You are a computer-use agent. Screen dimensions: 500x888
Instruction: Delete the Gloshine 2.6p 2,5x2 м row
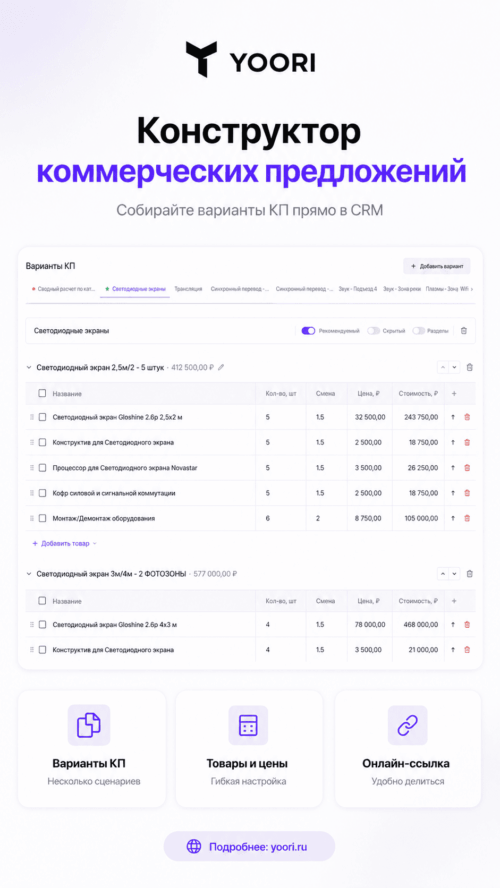coord(467,417)
